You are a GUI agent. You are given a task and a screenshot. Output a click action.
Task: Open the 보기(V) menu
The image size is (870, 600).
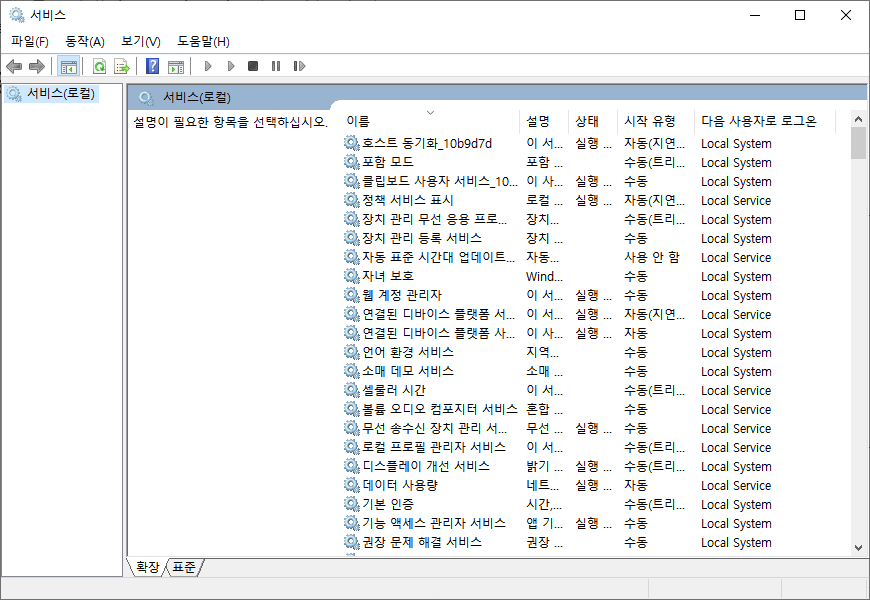click(x=141, y=42)
